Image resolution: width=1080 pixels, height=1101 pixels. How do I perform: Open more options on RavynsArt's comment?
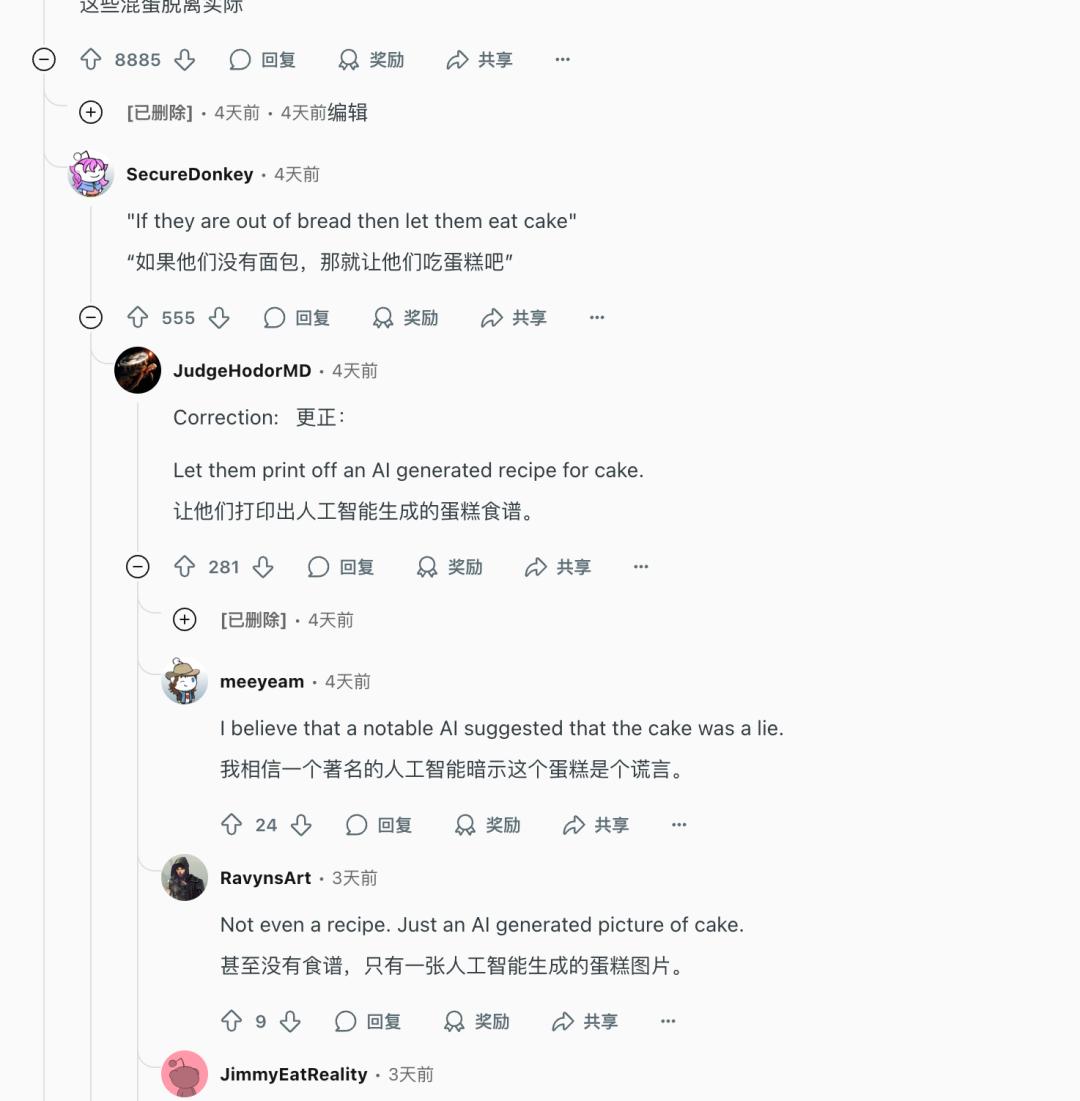[668, 1021]
